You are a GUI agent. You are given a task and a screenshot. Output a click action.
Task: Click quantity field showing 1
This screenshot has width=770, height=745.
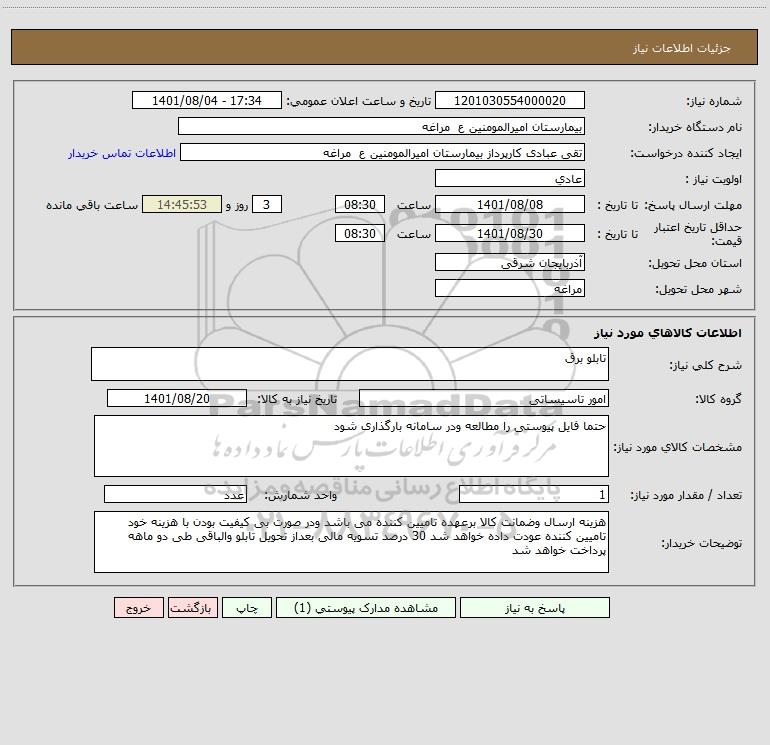pyautogui.click(x=534, y=494)
